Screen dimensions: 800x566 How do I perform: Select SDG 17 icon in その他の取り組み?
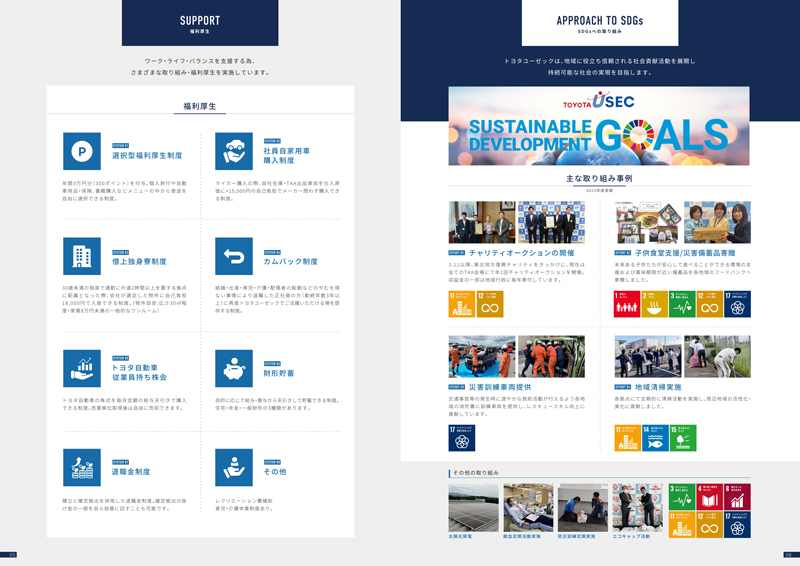point(737,525)
